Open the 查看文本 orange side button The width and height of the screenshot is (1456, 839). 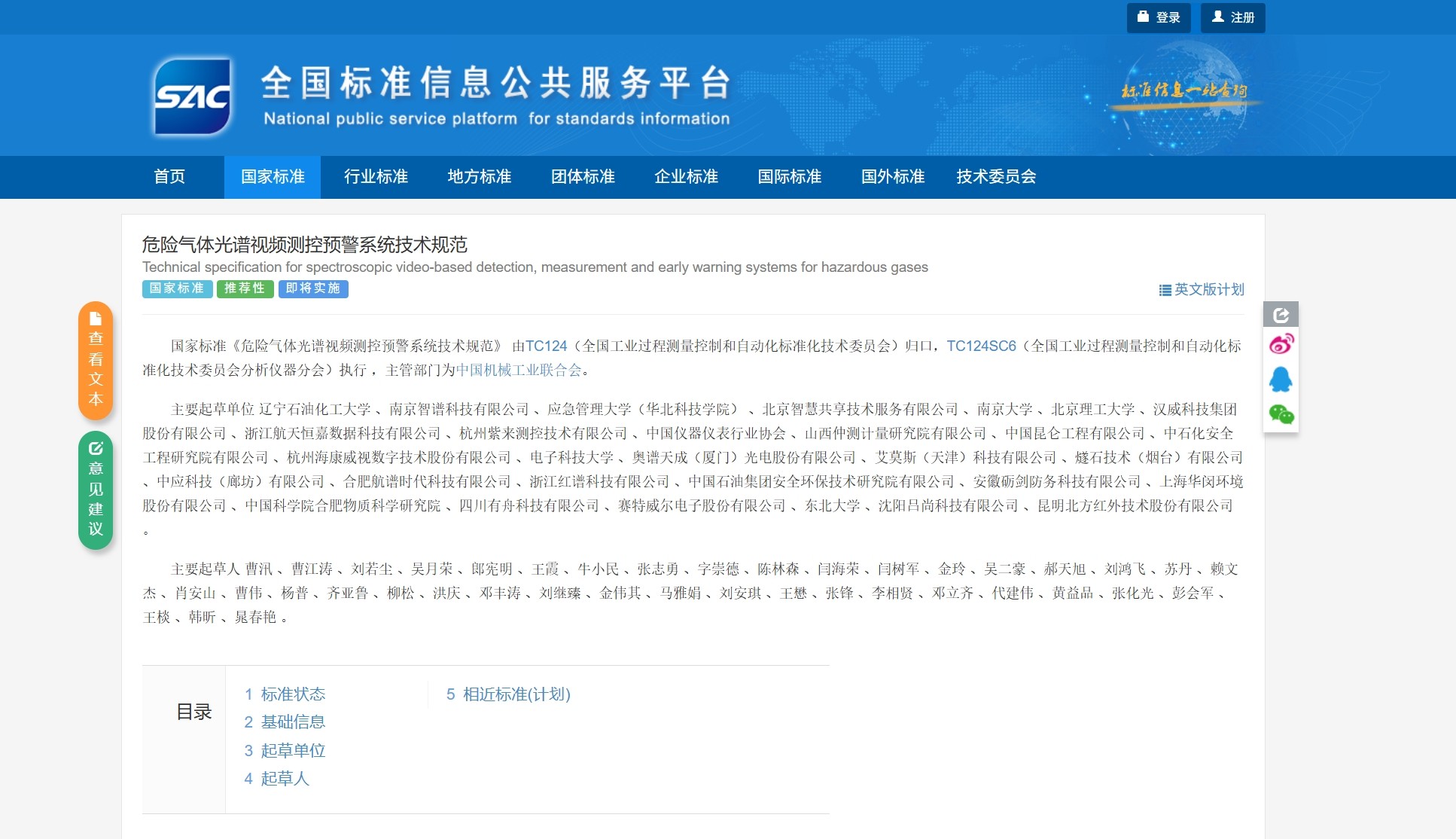96,360
